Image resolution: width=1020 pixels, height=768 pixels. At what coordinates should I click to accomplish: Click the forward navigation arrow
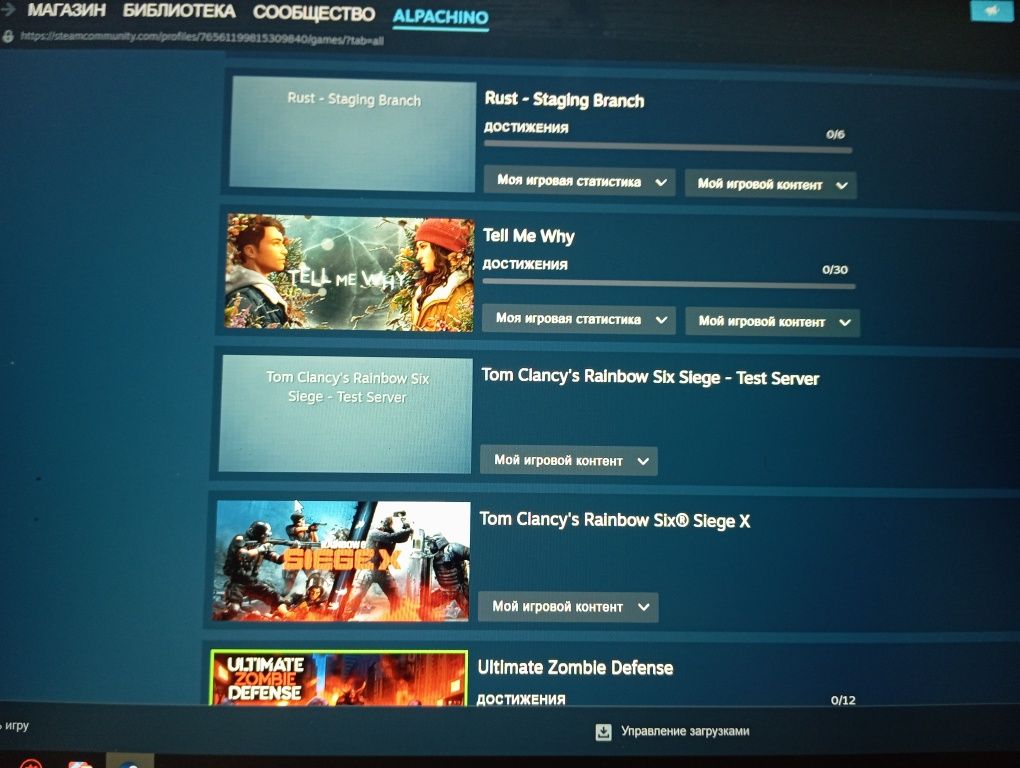coord(8,8)
